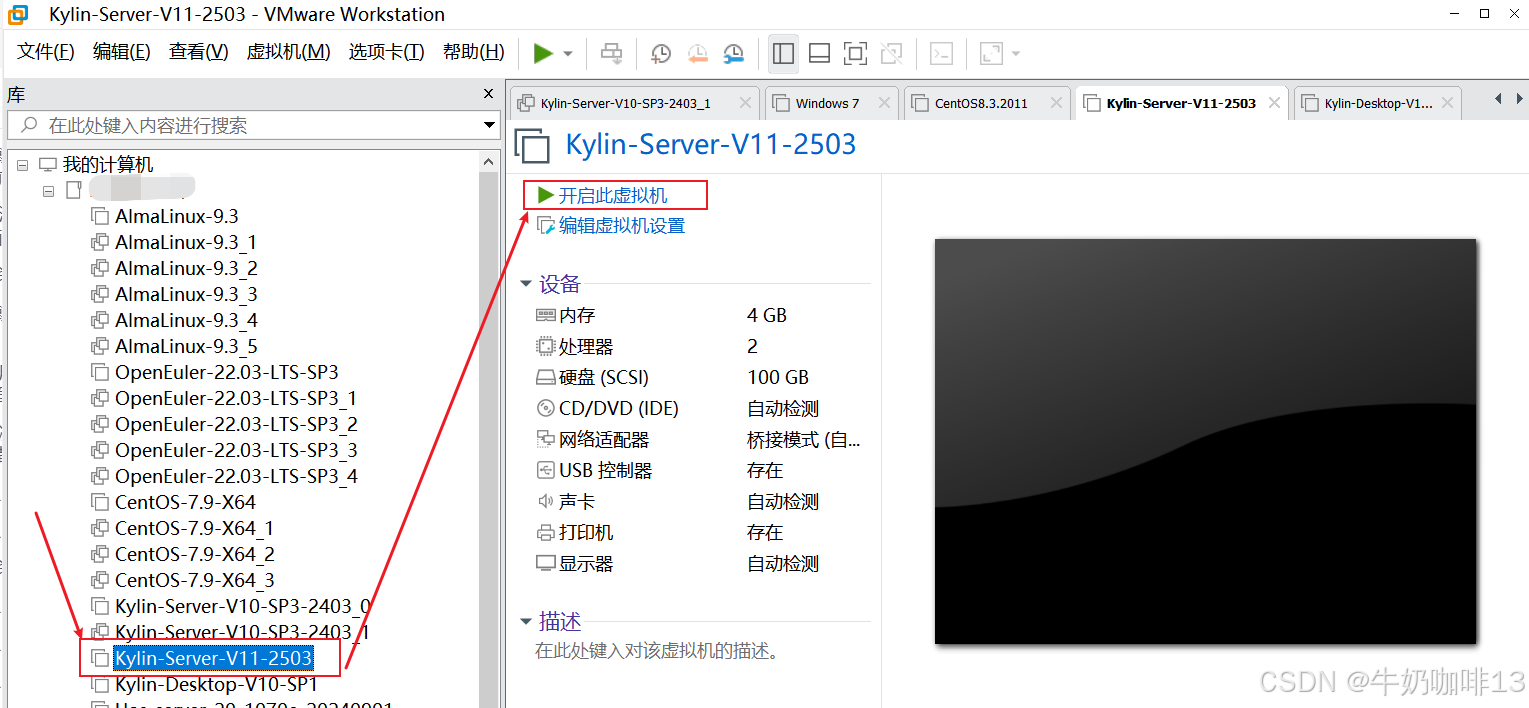This screenshot has width=1529, height=708.
Task: Close the library panel with X
Action: click(489, 94)
